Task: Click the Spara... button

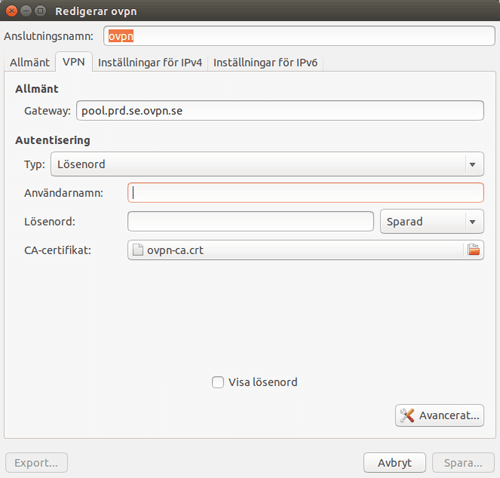Action: coord(463,463)
